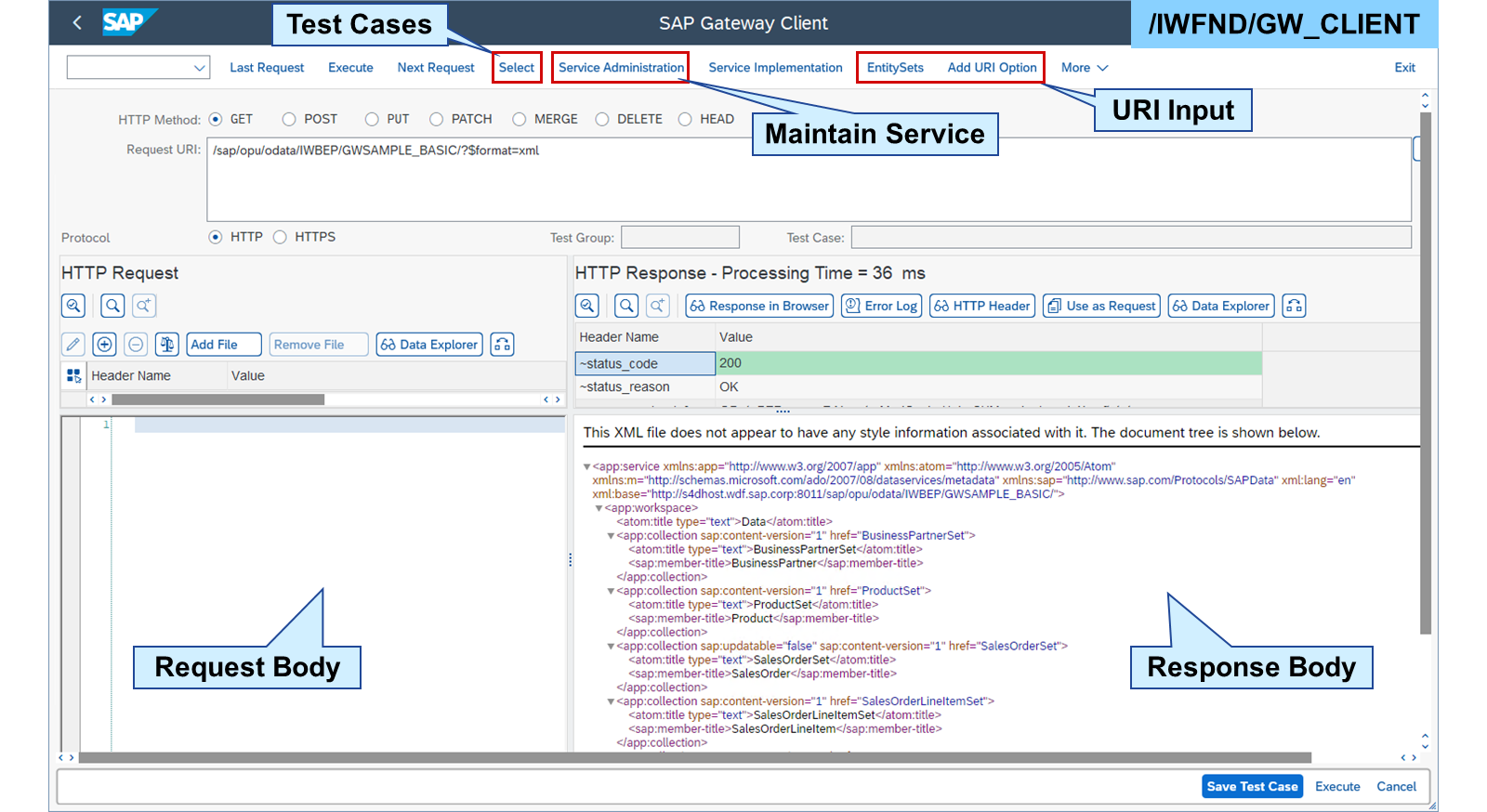The image size is (1487, 812).
Task: Click Next Request in toolbar
Action: click(x=436, y=68)
